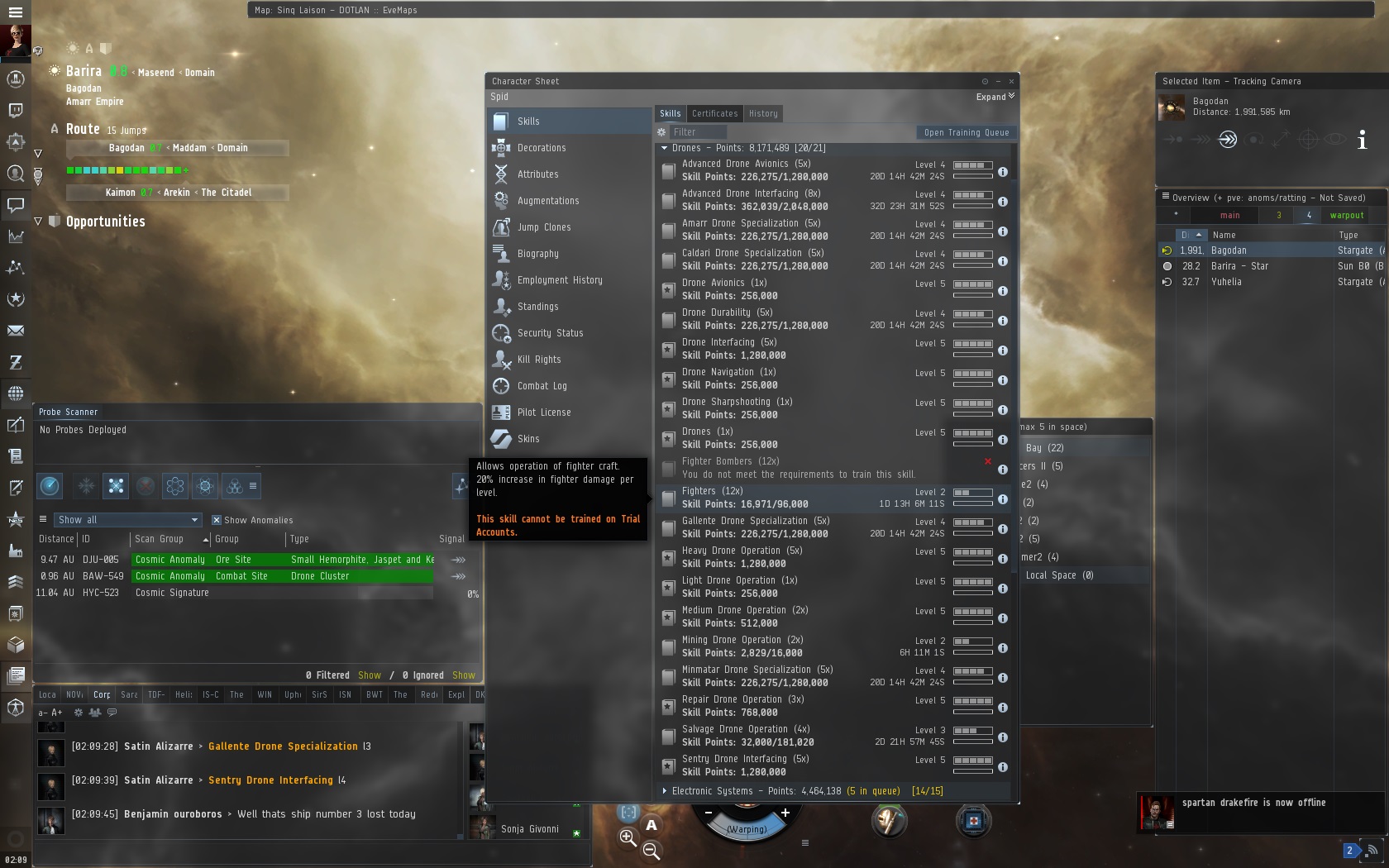Select the main Overview tab
This screenshot has width=1389, height=868.
click(1230, 216)
